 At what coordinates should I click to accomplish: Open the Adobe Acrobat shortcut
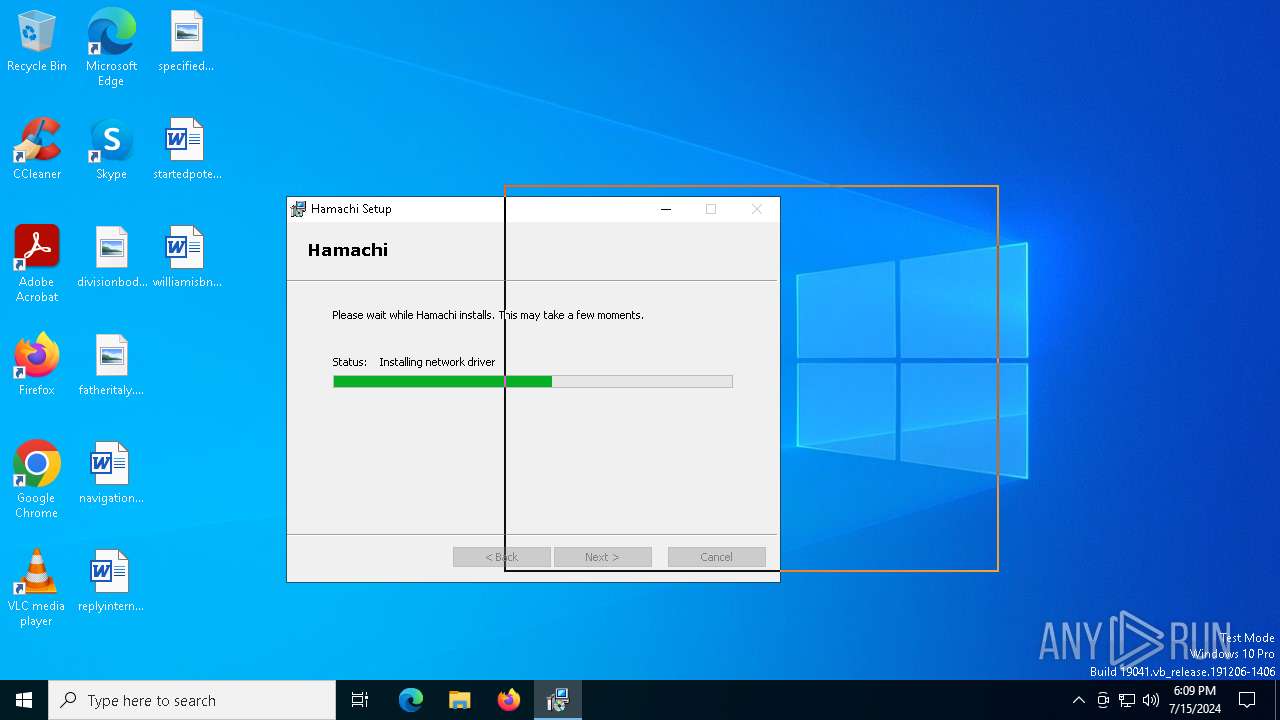click(37, 263)
